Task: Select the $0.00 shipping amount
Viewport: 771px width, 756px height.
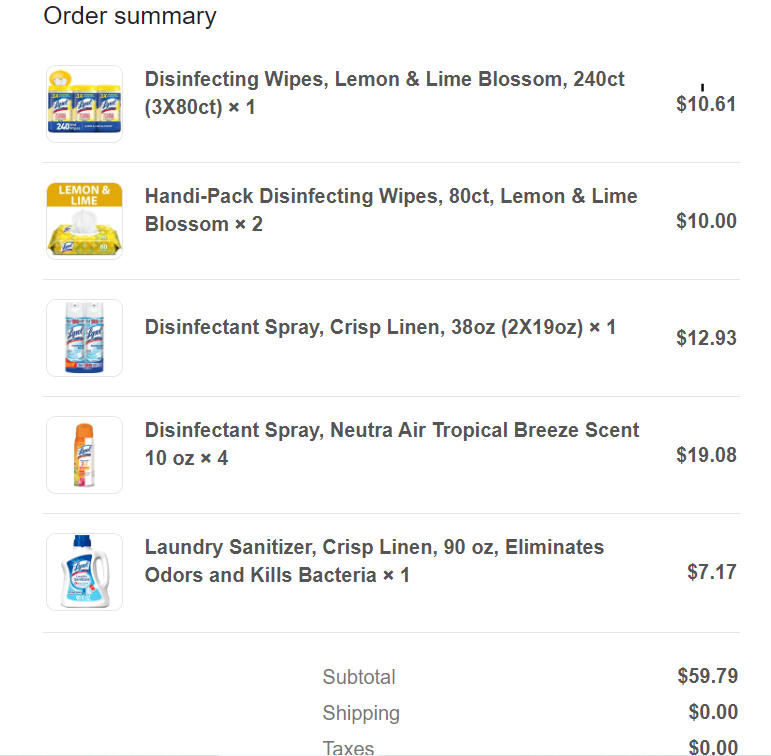Action: click(x=713, y=712)
